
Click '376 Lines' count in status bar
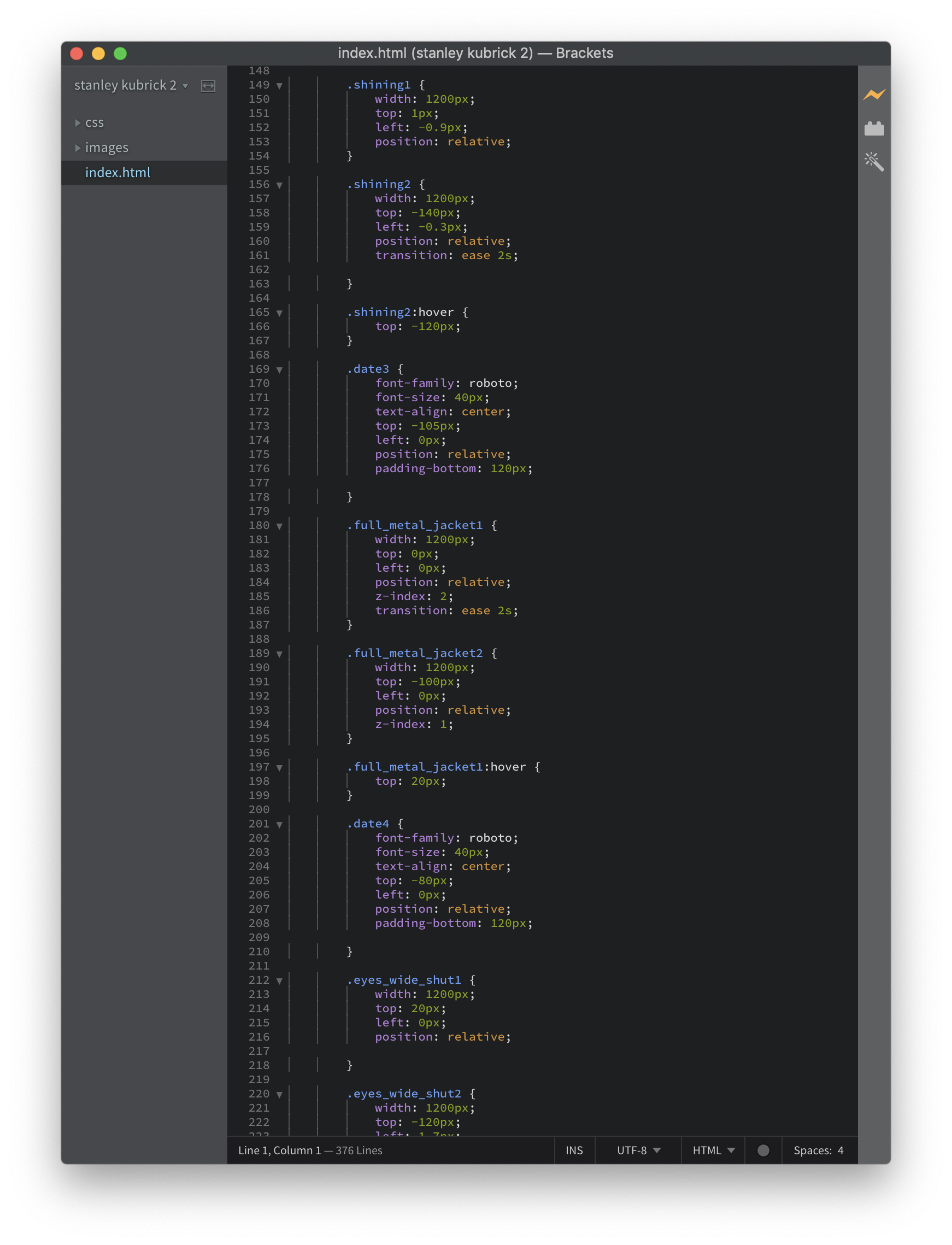(359, 1150)
